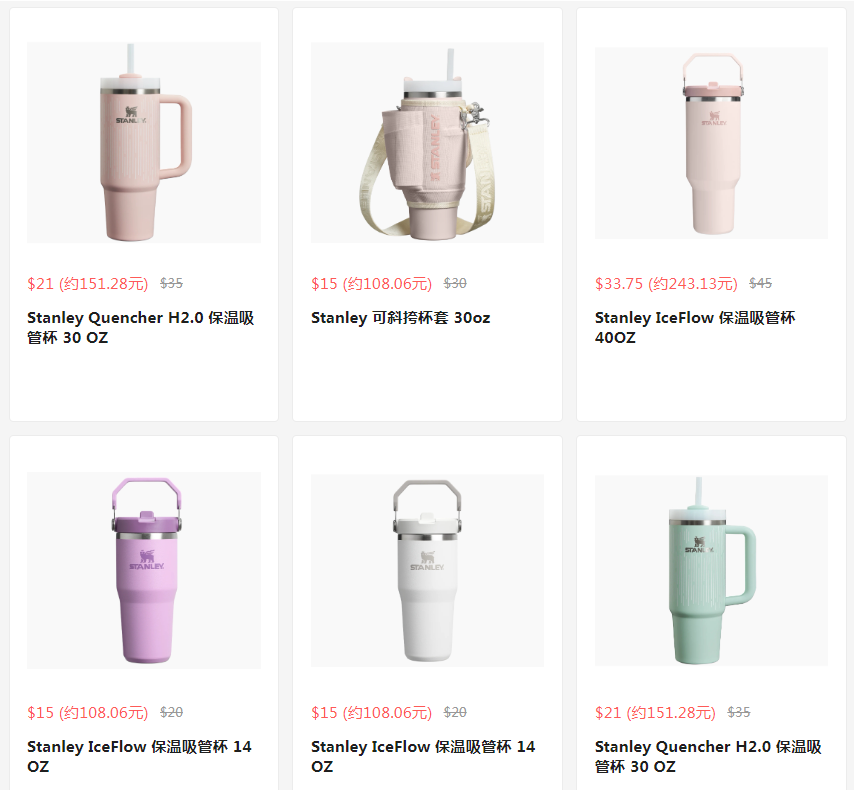Click the crossed-out $45 original price
Image resolution: width=854 pixels, height=790 pixels.
[760, 283]
